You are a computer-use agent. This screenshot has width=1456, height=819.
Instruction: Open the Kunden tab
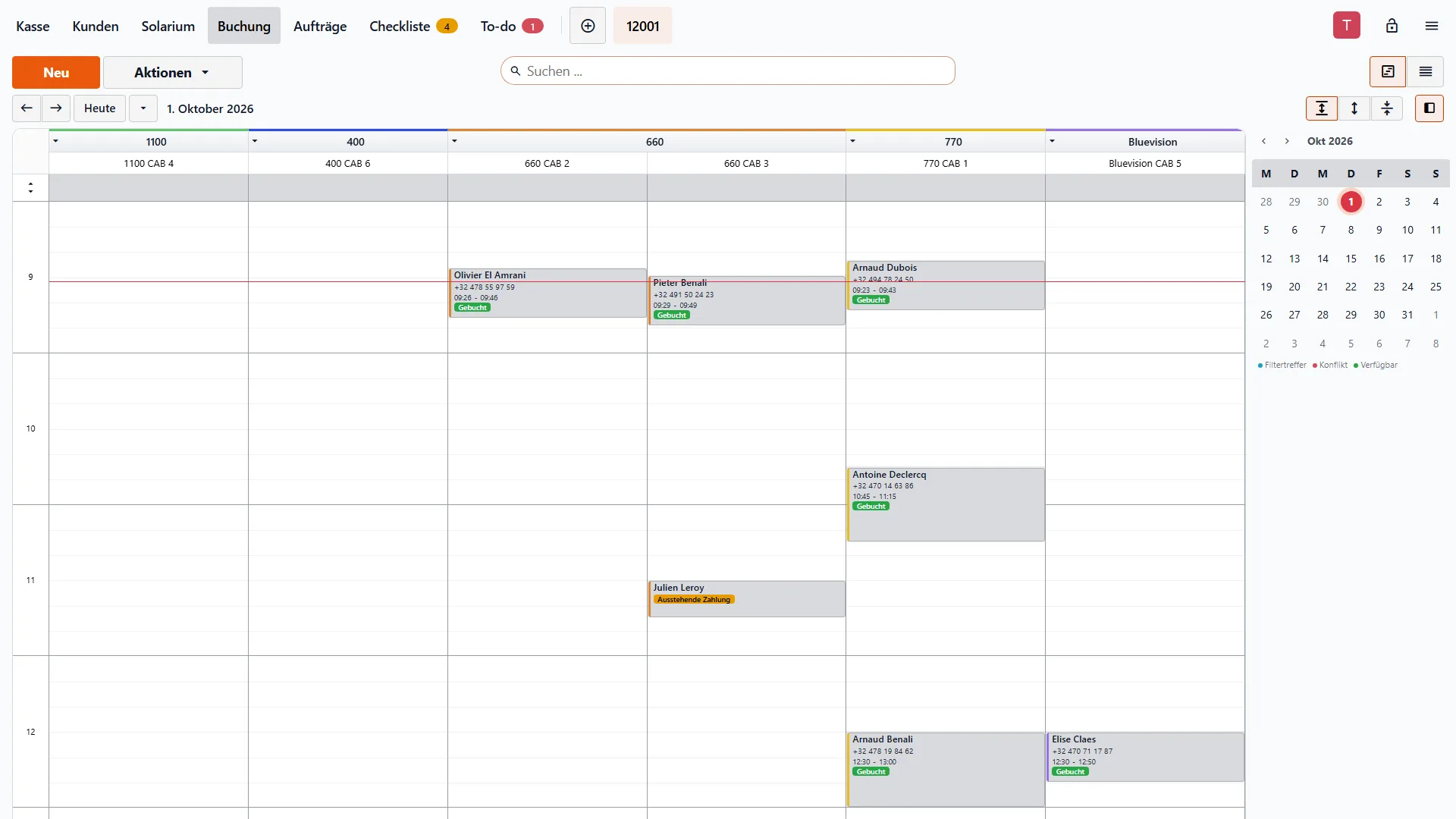click(96, 26)
